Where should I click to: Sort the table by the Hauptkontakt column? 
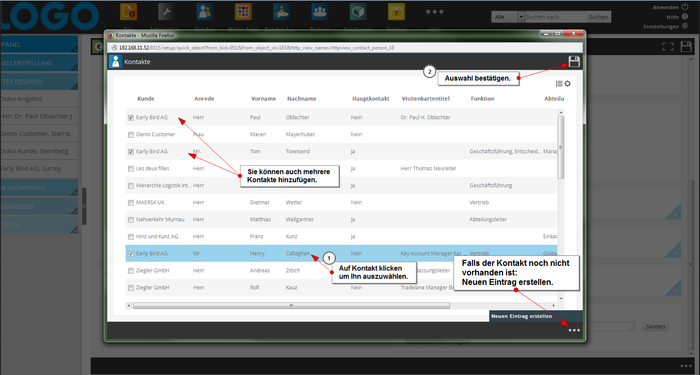point(371,99)
